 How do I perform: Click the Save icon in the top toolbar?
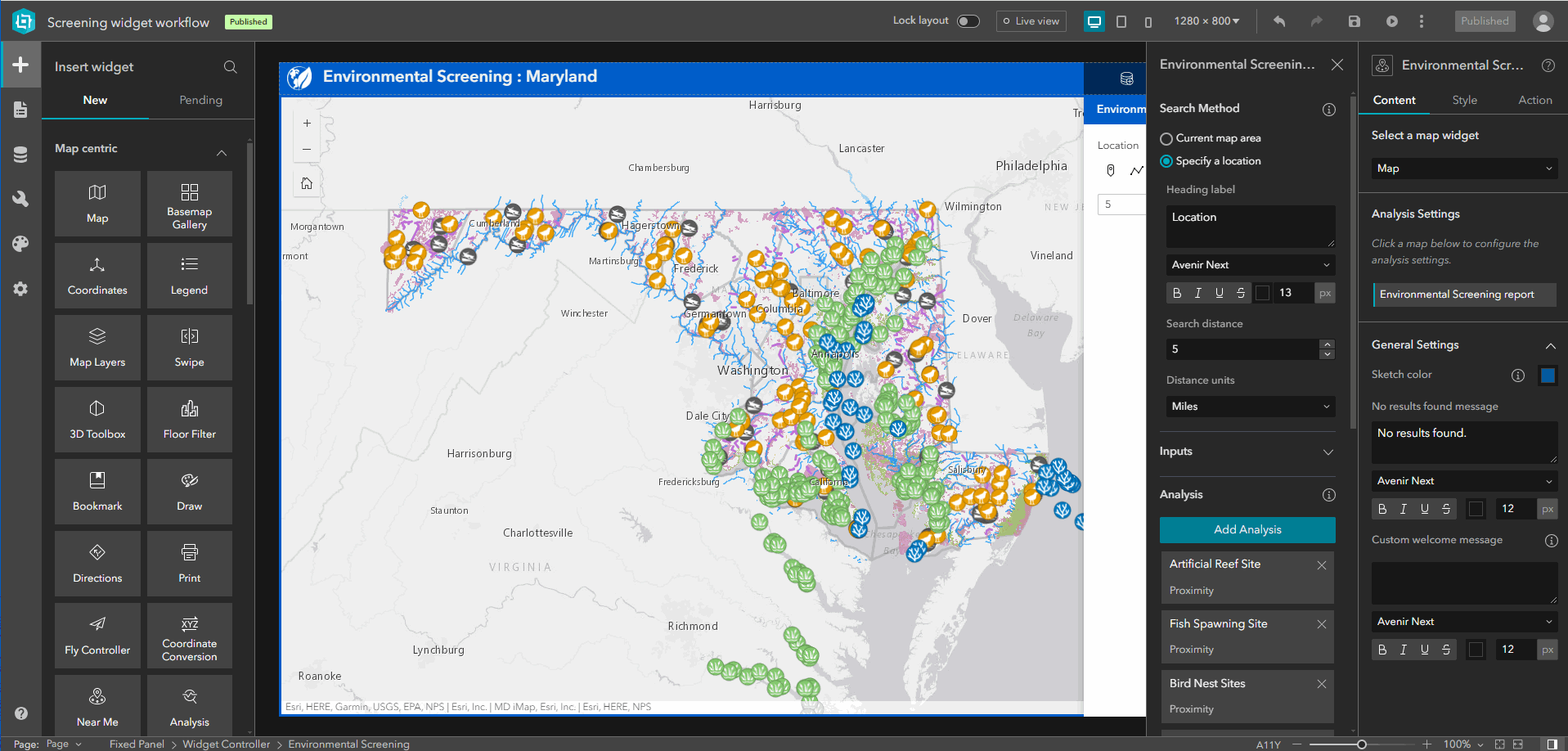point(1354,20)
